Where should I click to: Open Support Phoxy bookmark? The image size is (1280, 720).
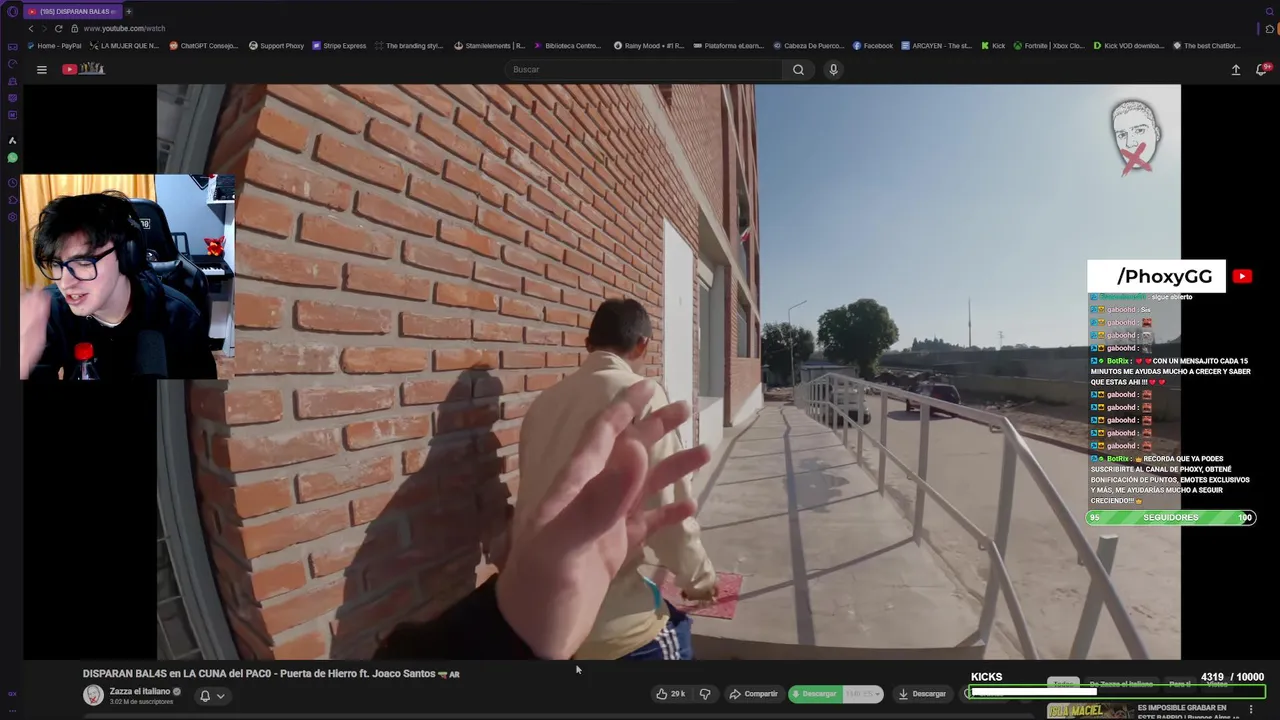[276, 45]
